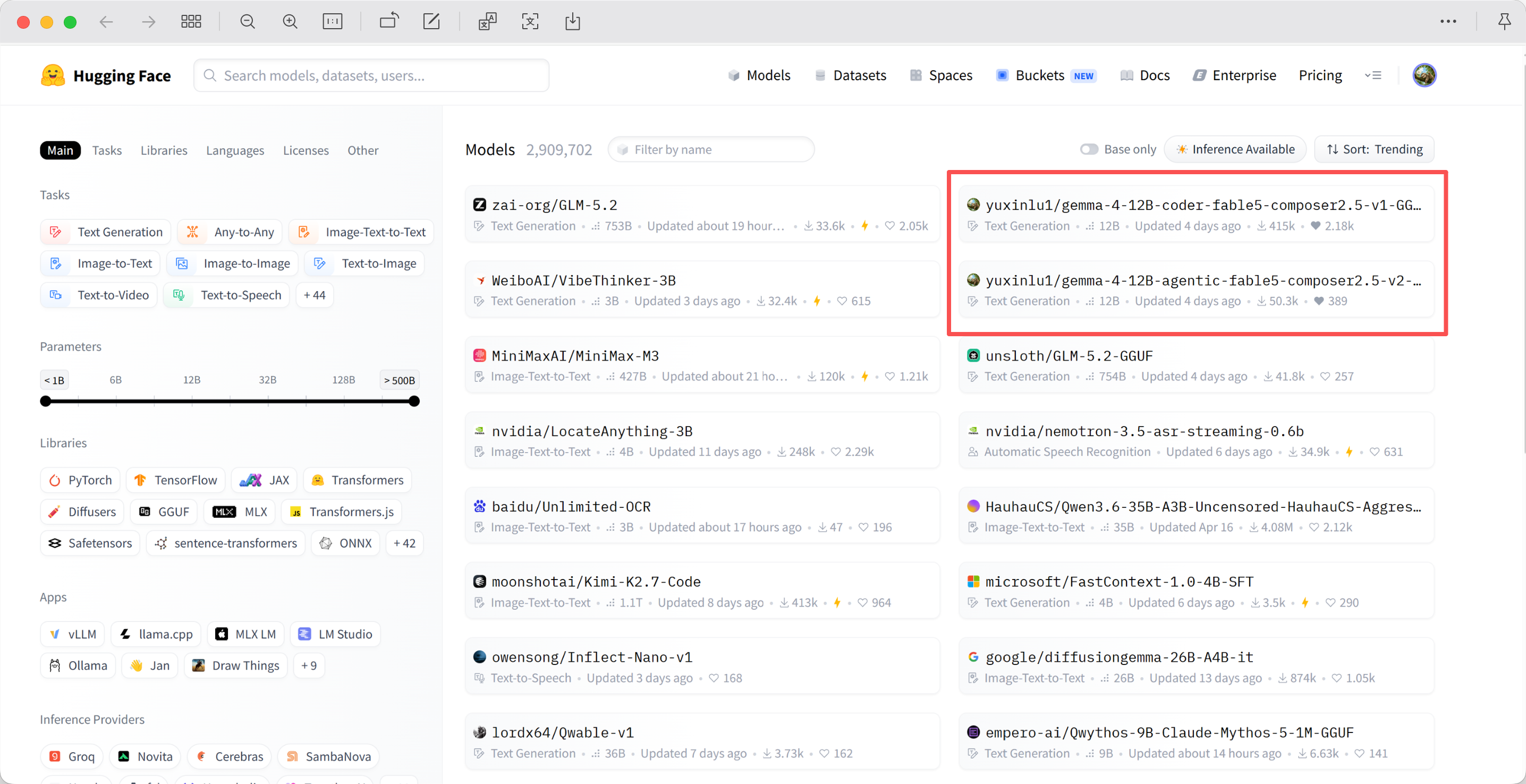Open the Docs navigation link
Image resolution: width=1526 pixels, height=784 pixels.
[x=1146, y=75]
